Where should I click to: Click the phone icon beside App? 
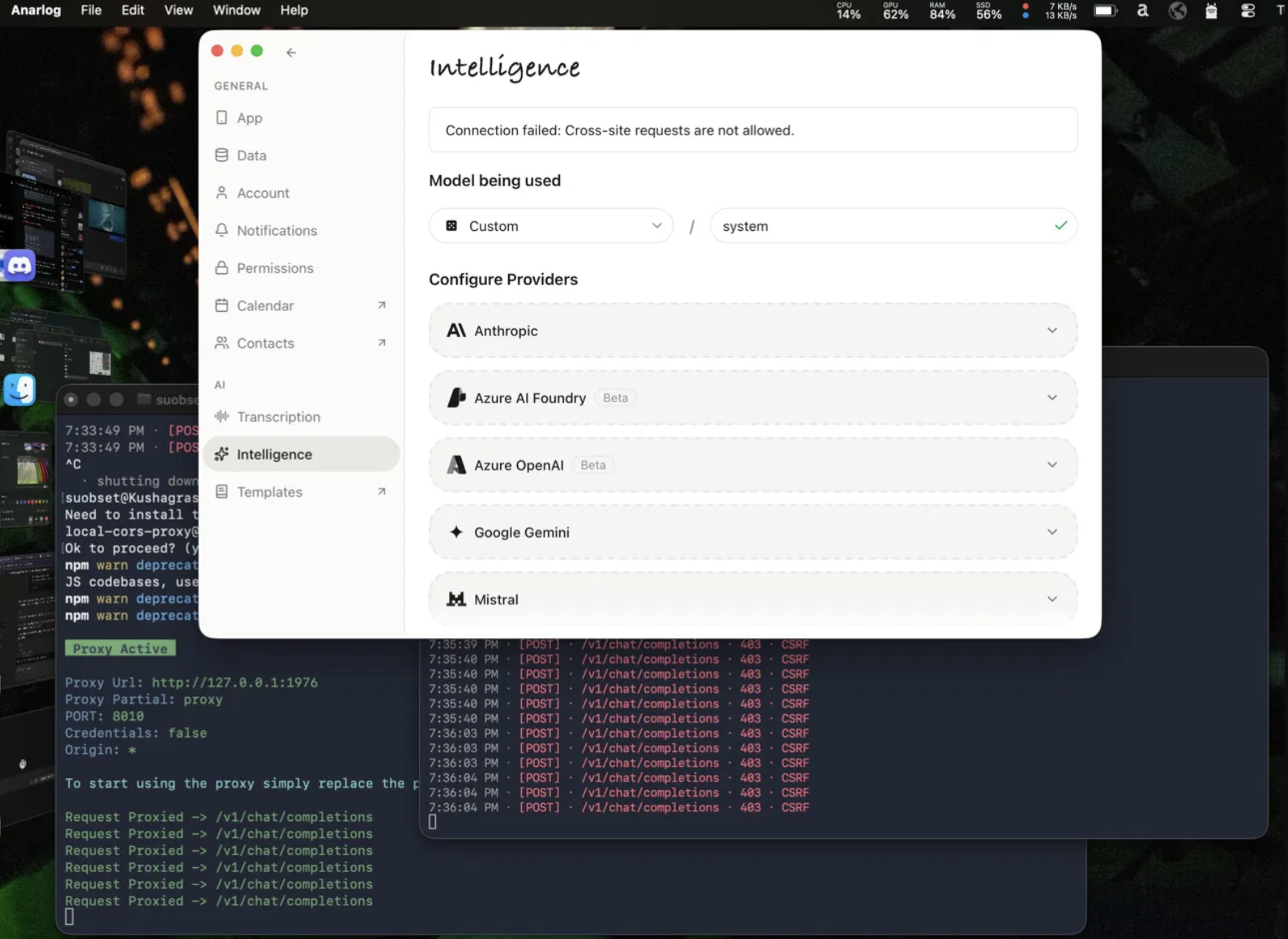pyautogui.click(x=222, y=118)
